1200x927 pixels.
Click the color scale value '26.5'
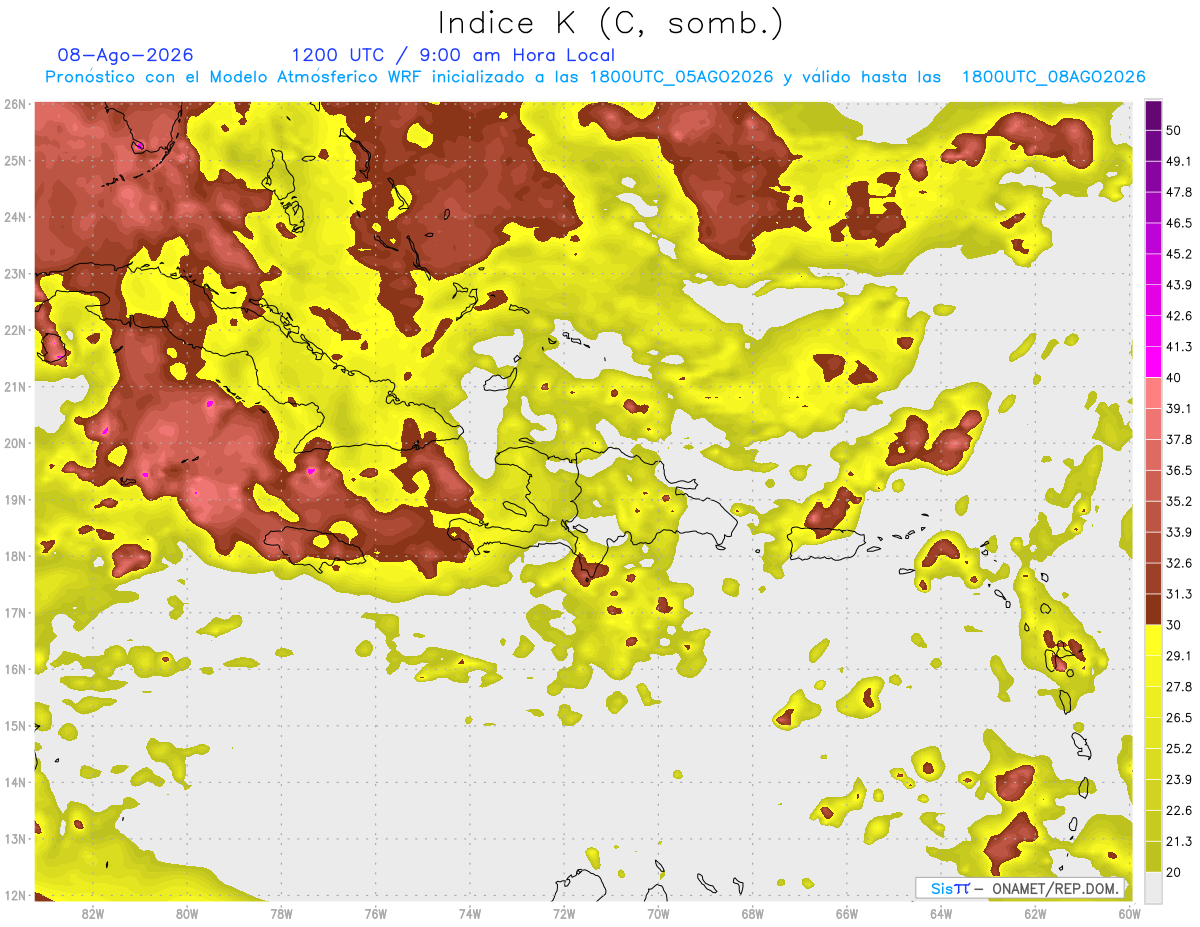1179,718
